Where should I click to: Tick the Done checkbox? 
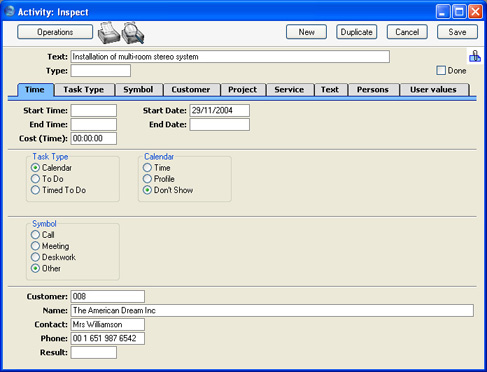coord(441,70)
